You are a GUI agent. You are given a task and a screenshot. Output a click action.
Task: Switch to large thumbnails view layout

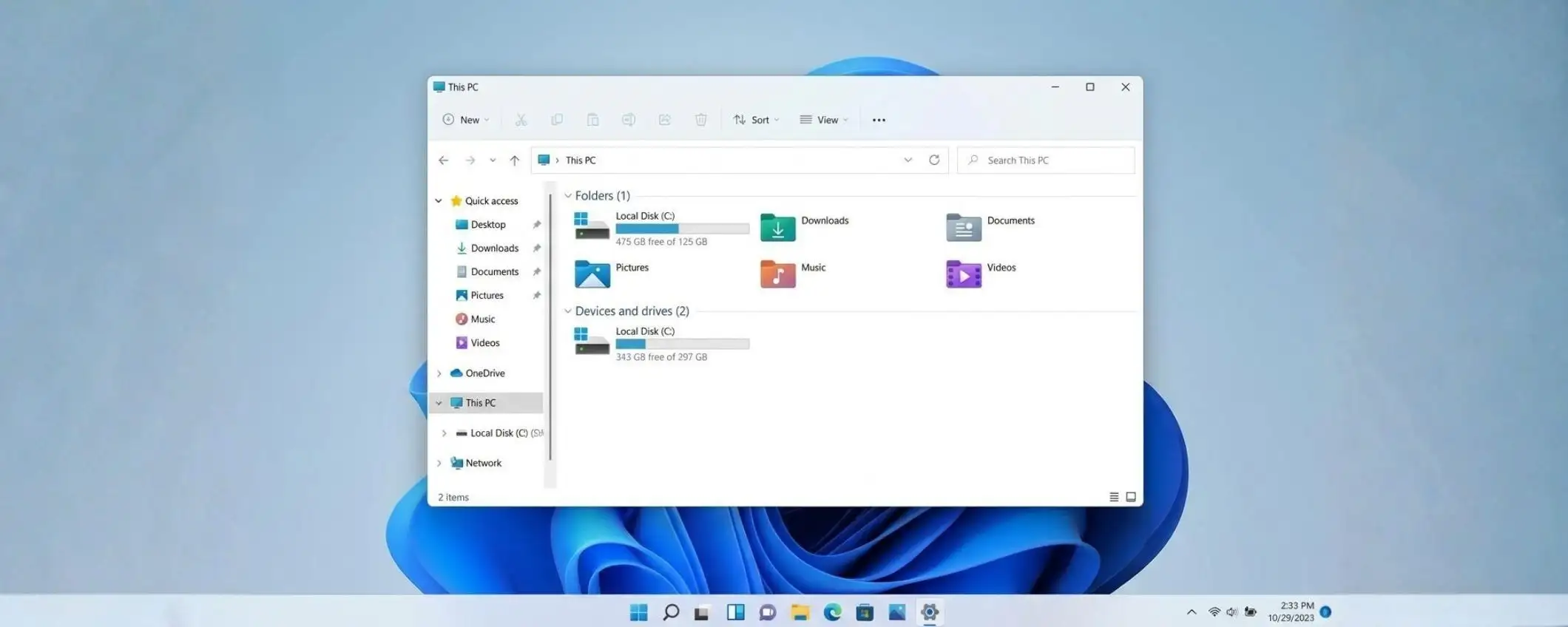click(x=1131, y=497)
